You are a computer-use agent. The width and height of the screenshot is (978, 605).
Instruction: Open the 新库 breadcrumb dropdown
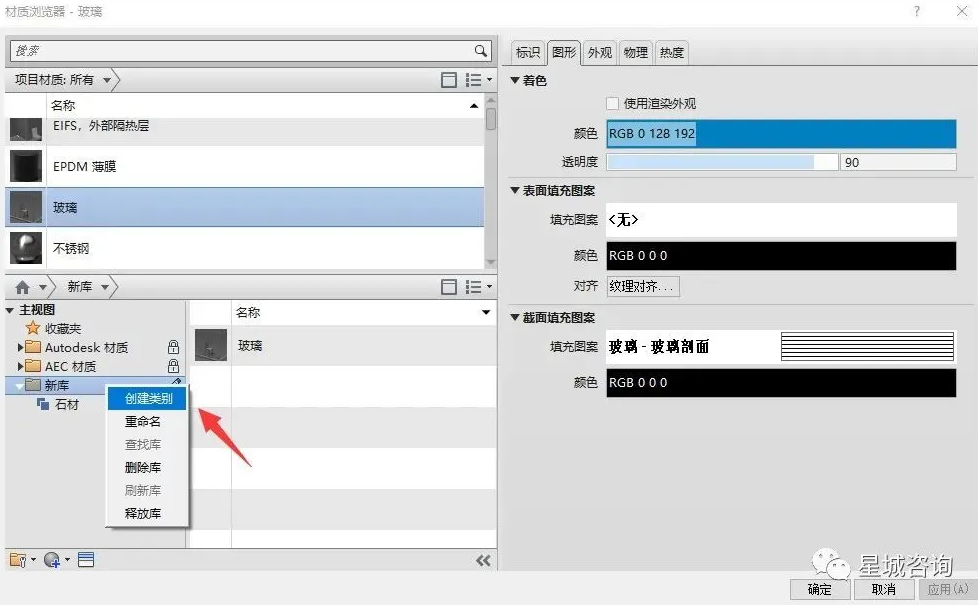pyautogui.click(x=105, y=287)
